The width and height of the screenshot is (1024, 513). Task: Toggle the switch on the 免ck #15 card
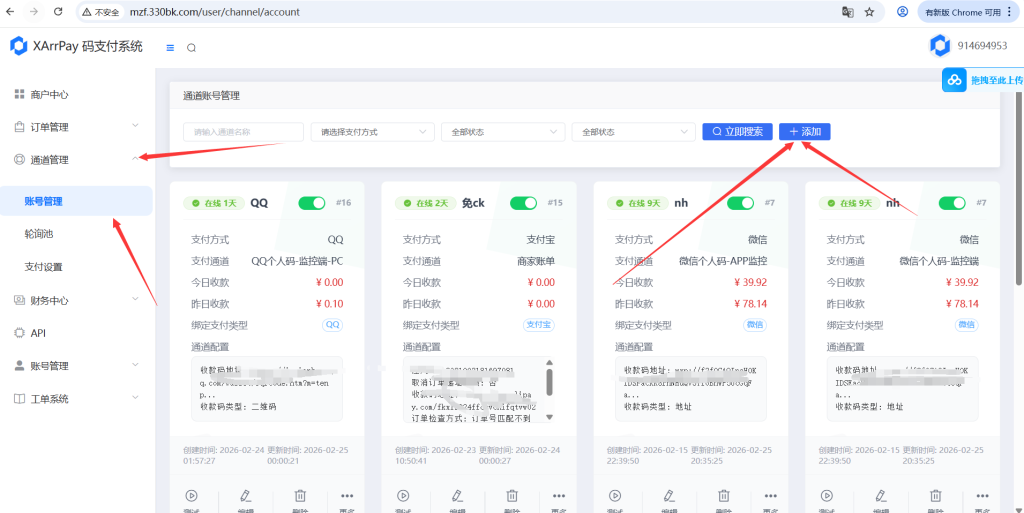point(523,203)
